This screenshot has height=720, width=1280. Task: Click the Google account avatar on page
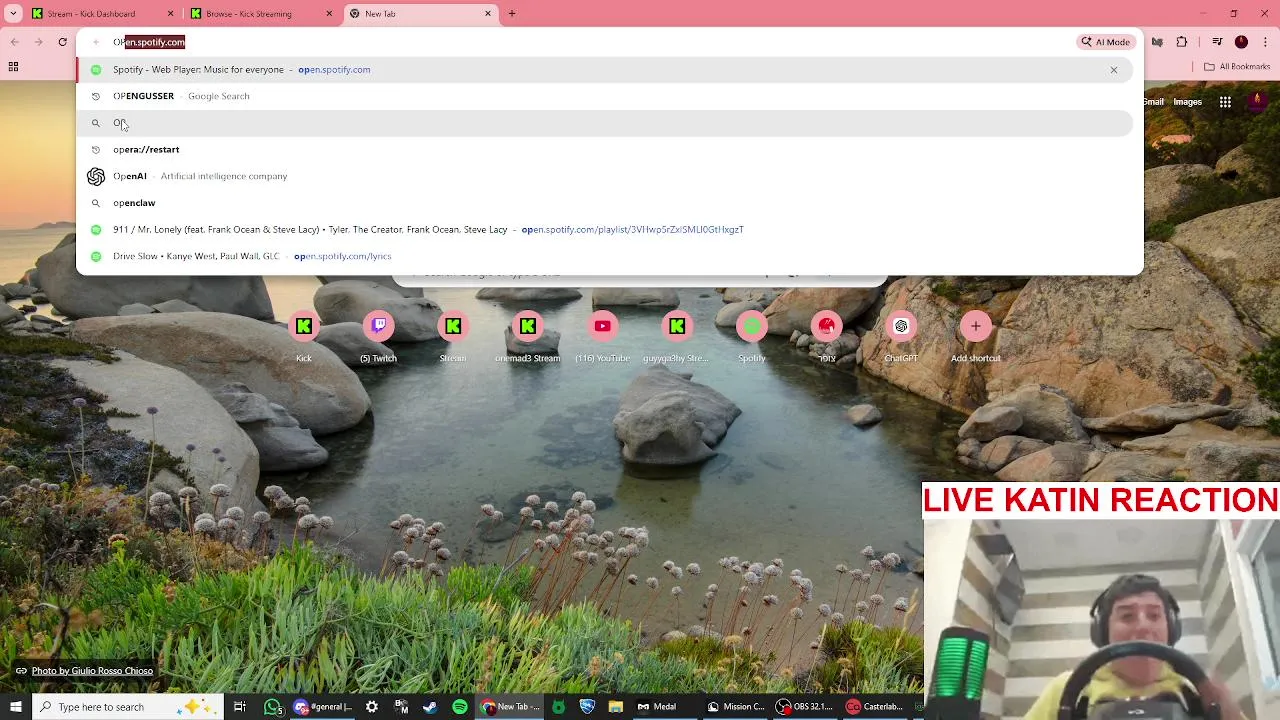pyautogui.click(x=1257, y=101)
